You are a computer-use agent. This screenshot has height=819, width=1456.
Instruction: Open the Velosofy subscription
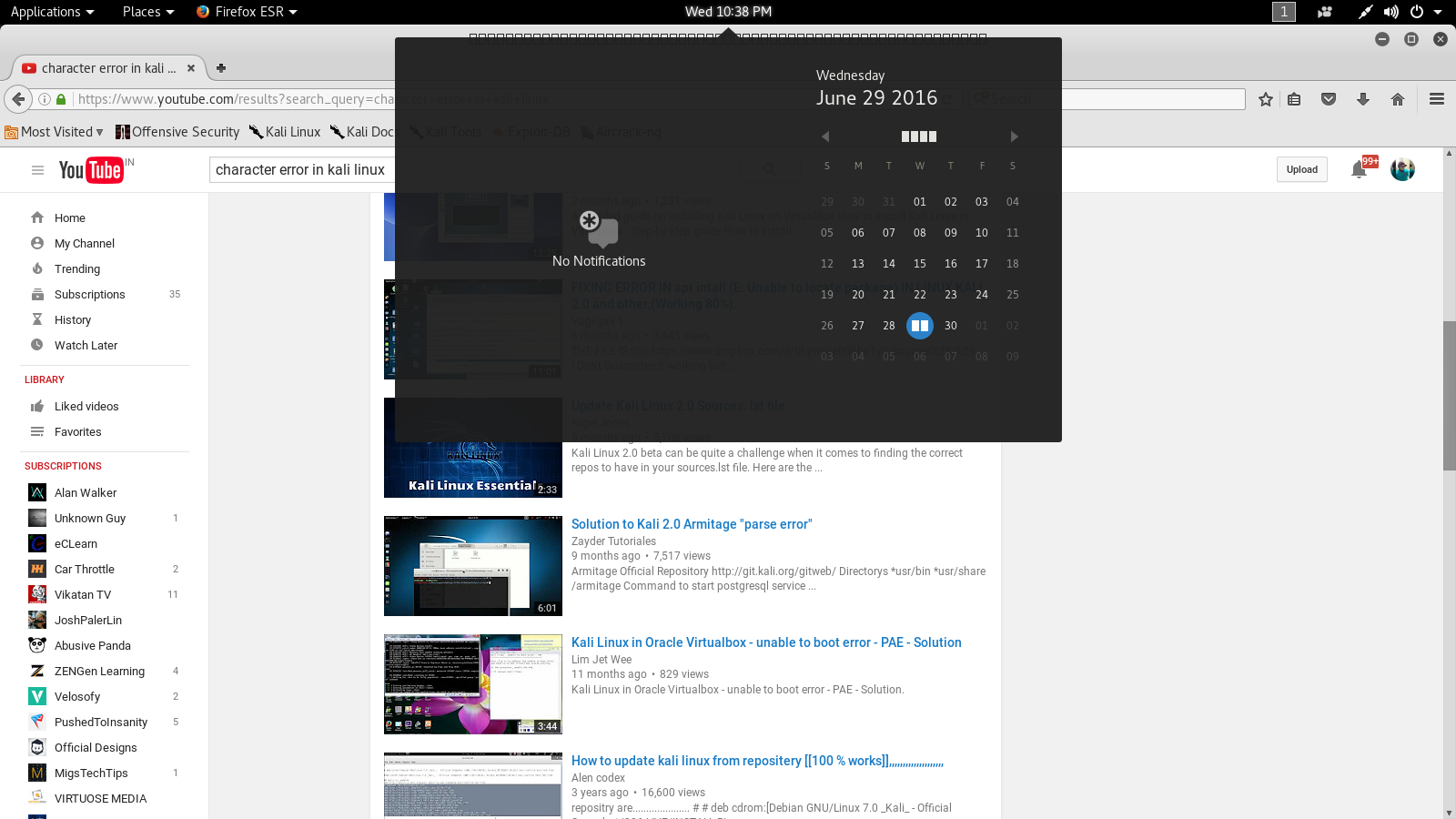(x=77, y=696)
